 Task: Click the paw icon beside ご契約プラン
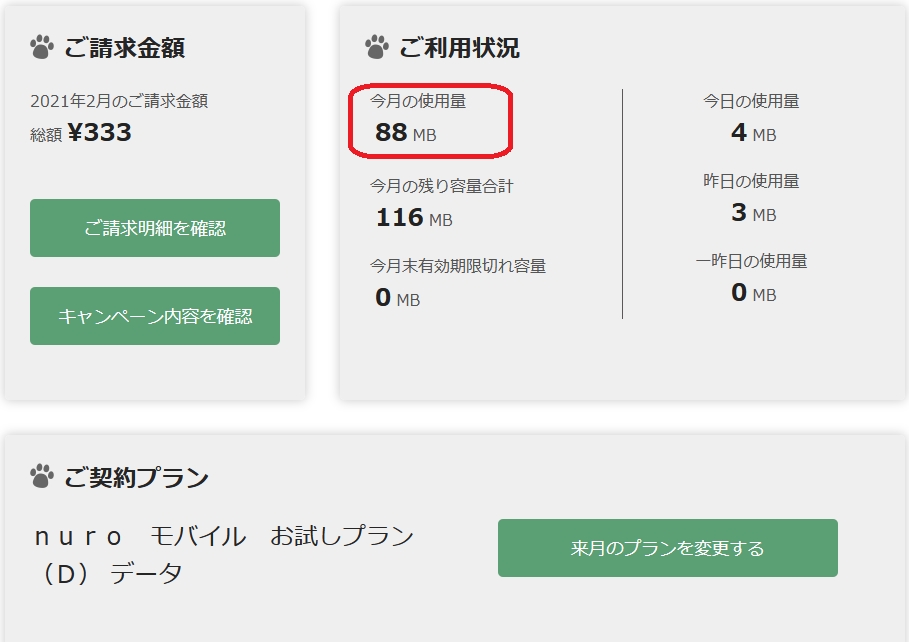42,476
